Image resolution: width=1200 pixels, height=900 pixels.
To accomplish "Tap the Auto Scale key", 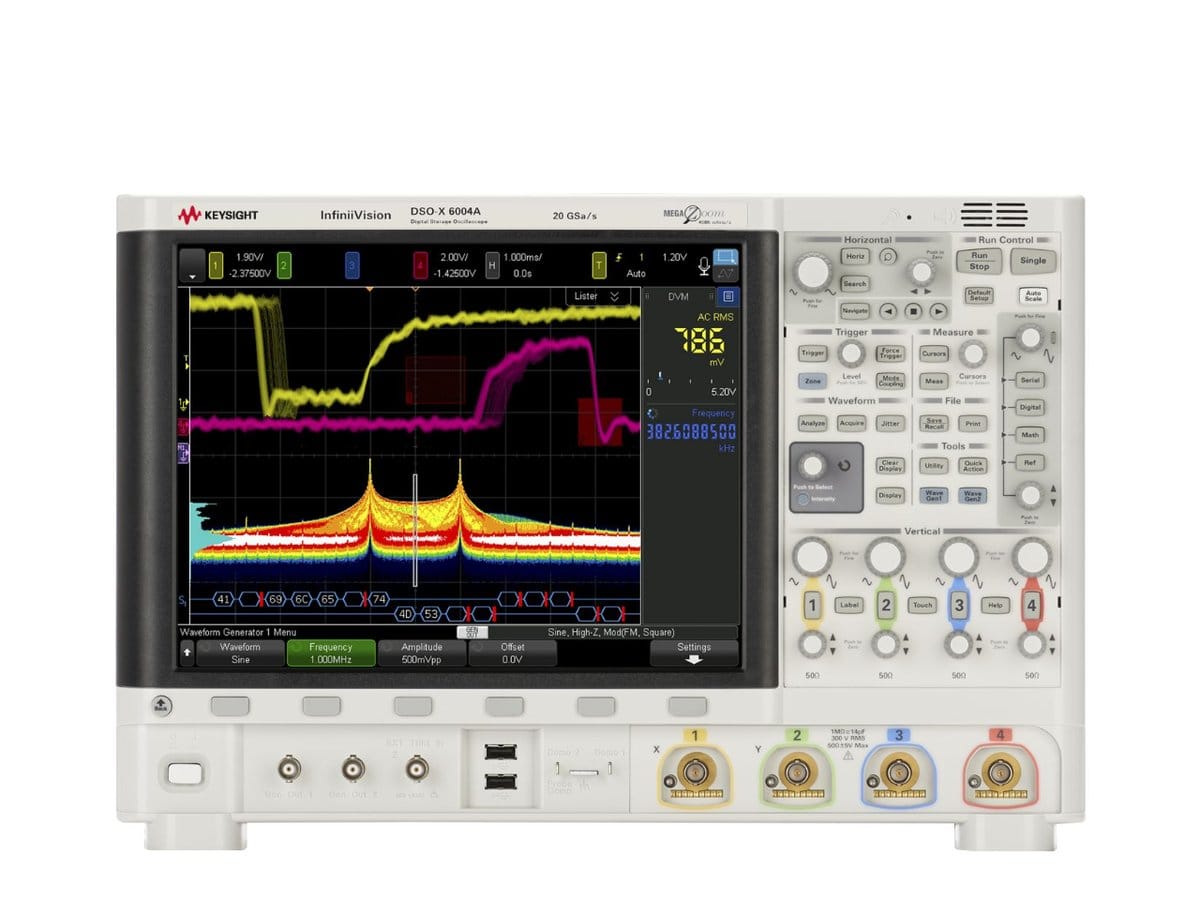I will (x=1031, y=296).
